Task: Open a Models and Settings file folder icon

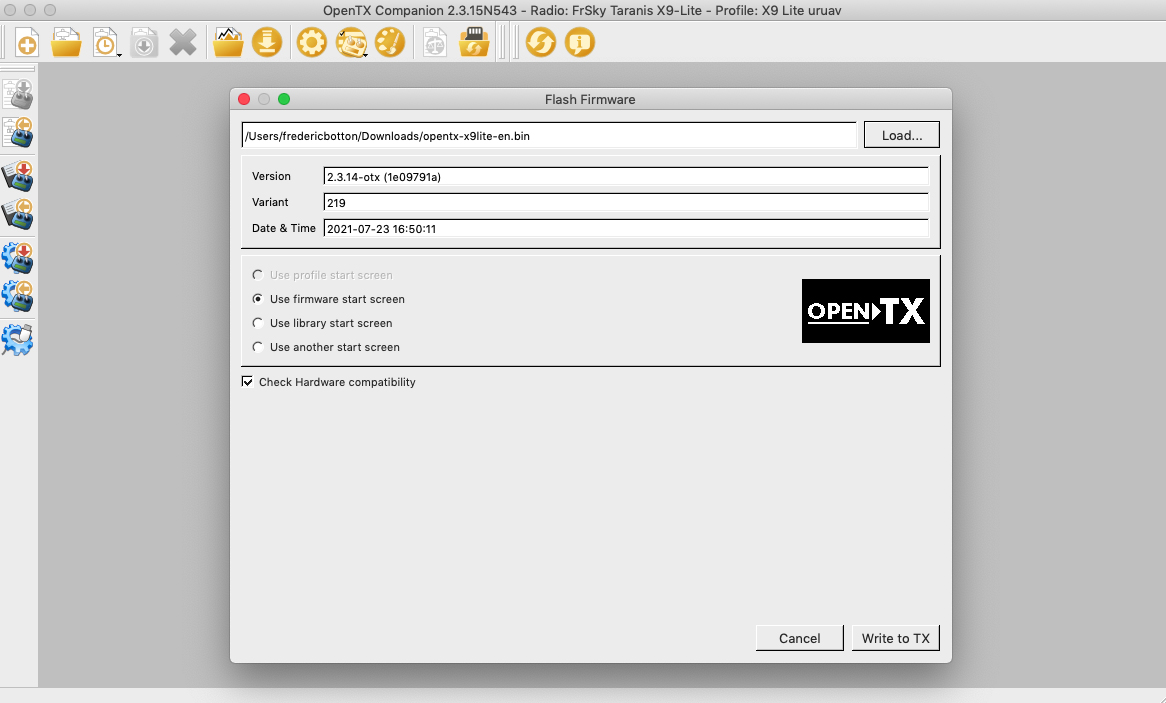Action: 66,42
